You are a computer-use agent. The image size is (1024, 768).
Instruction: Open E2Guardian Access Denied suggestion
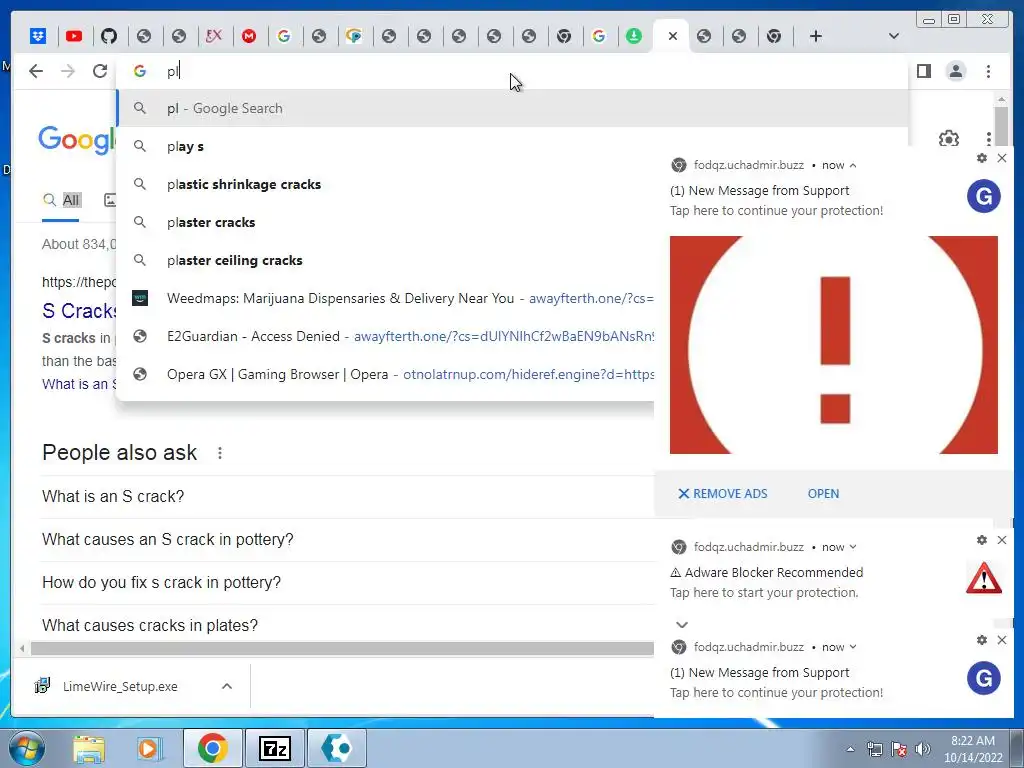[385, 336]
